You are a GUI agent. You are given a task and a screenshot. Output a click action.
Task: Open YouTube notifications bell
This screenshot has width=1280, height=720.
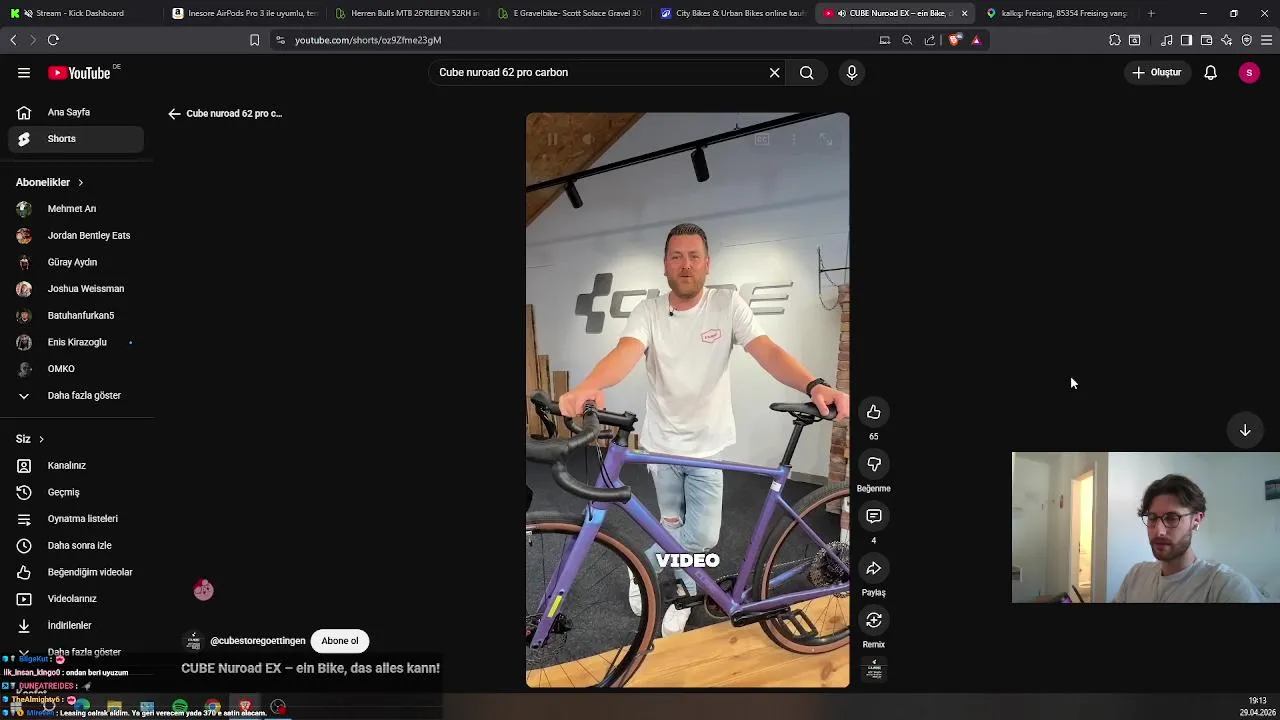(x=1210, y=72)
